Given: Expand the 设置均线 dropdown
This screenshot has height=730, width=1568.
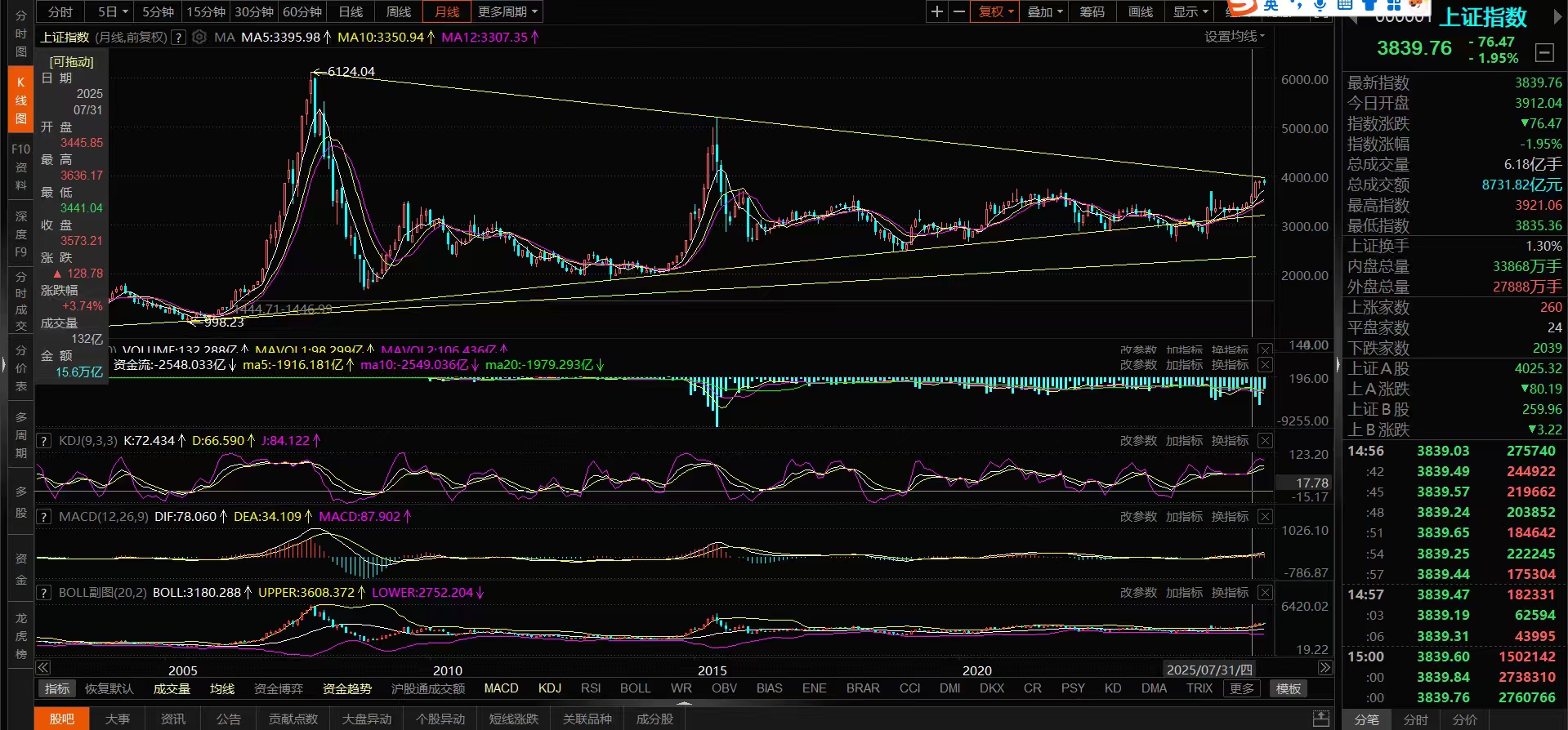Looking at the screenshot, I should click(x=1235, y=36).
